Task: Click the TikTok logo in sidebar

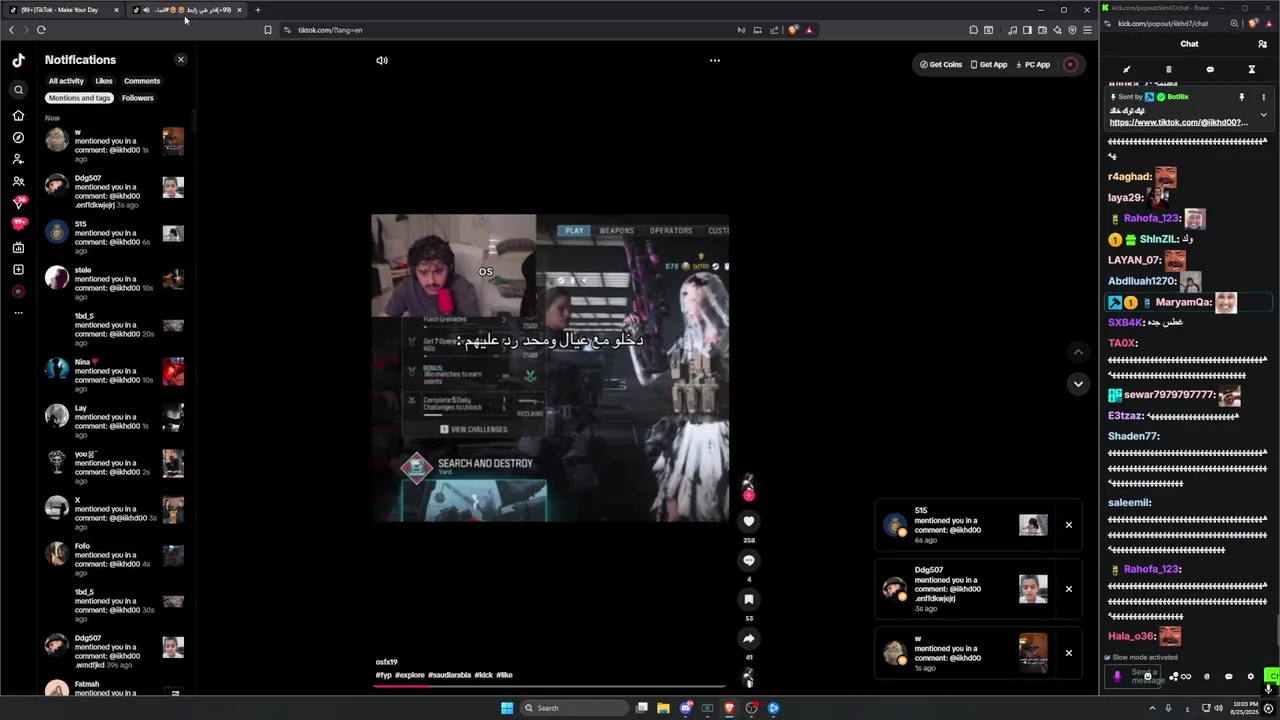Action: (18, 60)
